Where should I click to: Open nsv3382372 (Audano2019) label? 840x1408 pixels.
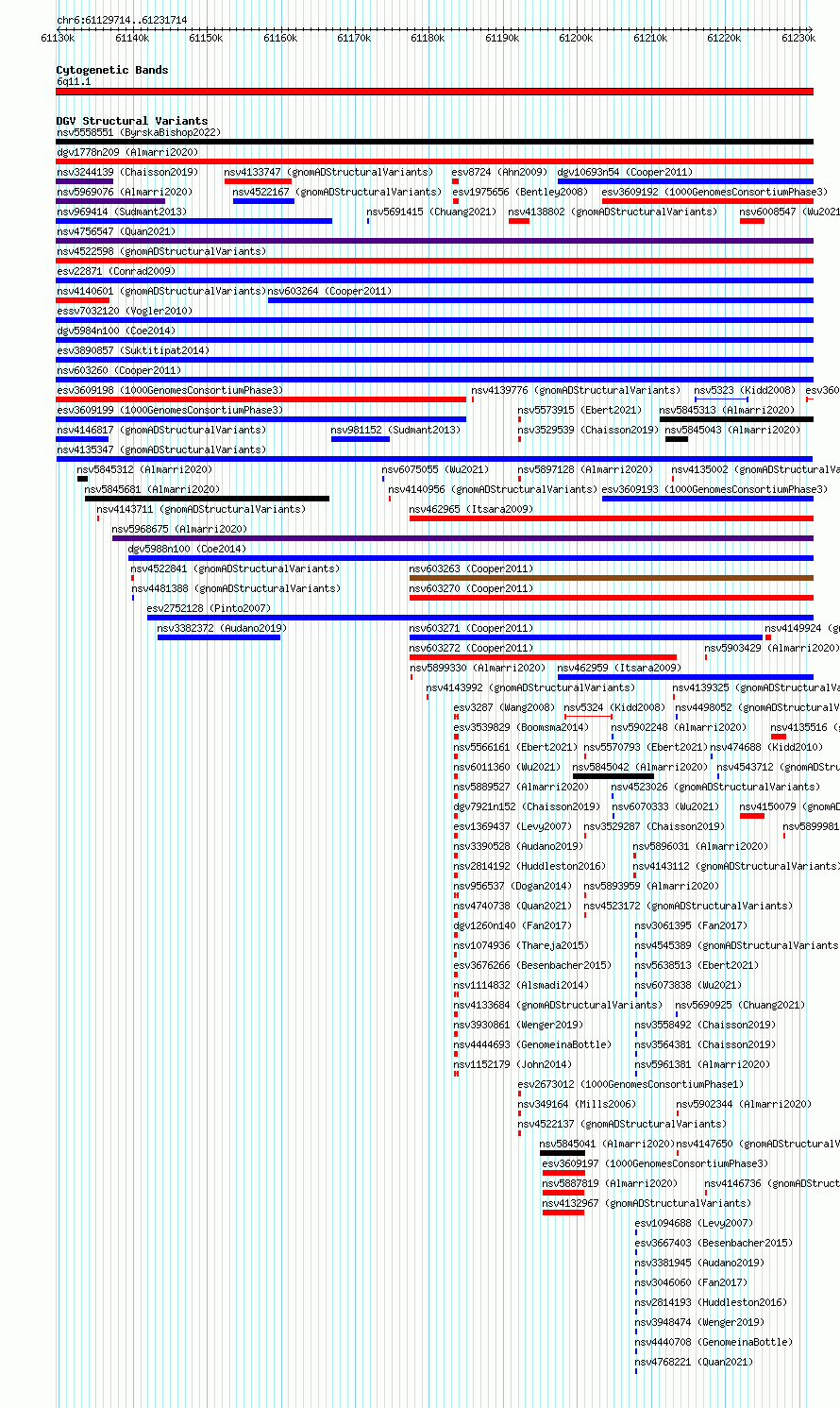pyautogui.click(x=223, y=629)
